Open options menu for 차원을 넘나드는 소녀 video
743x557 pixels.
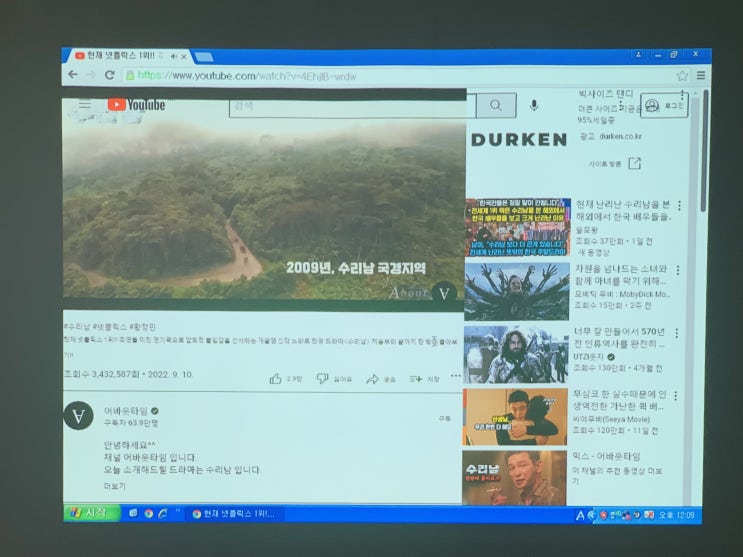coord(678,270)
